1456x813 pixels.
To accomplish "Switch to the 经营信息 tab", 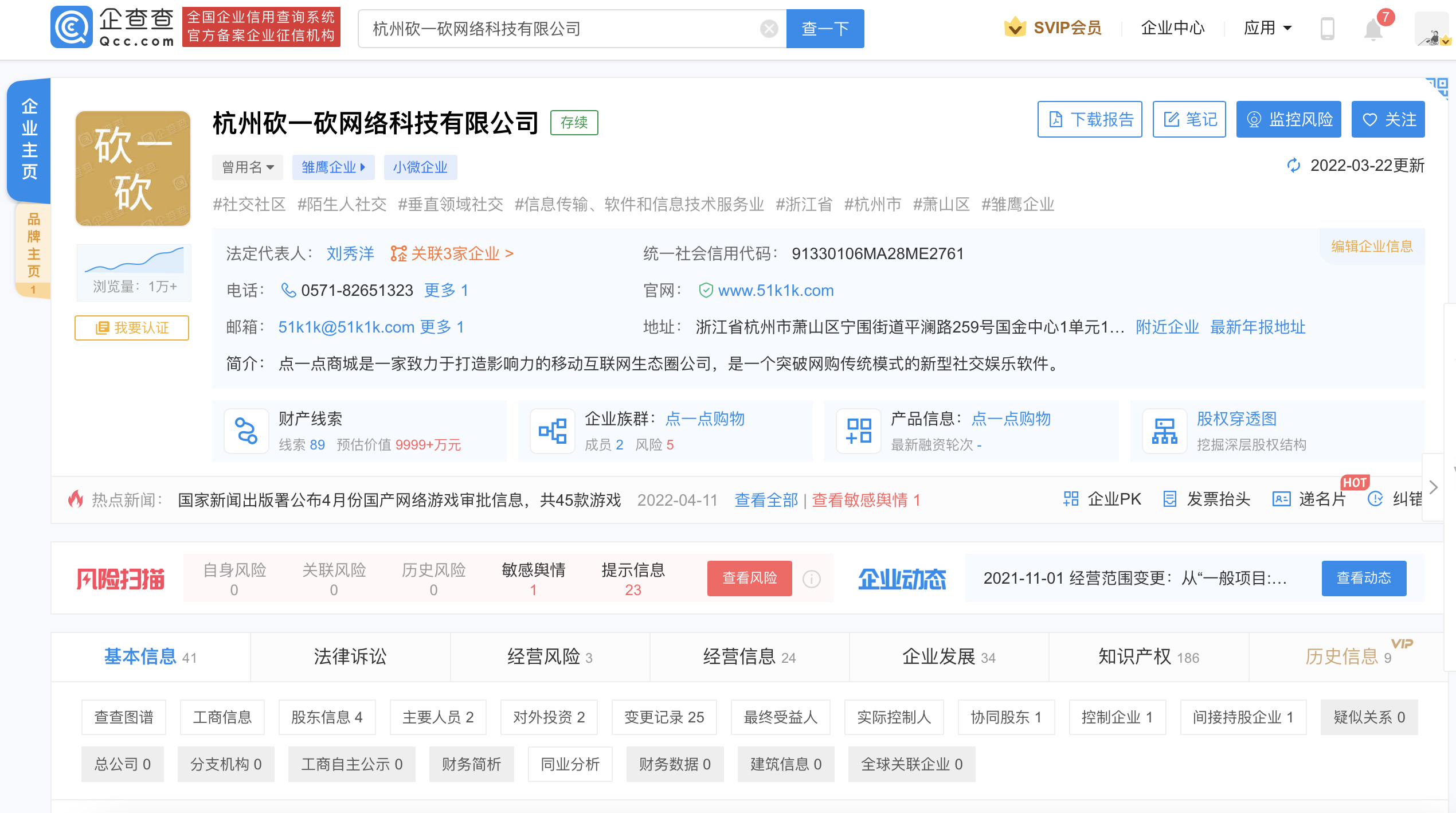I will click(x=749, y=657).
